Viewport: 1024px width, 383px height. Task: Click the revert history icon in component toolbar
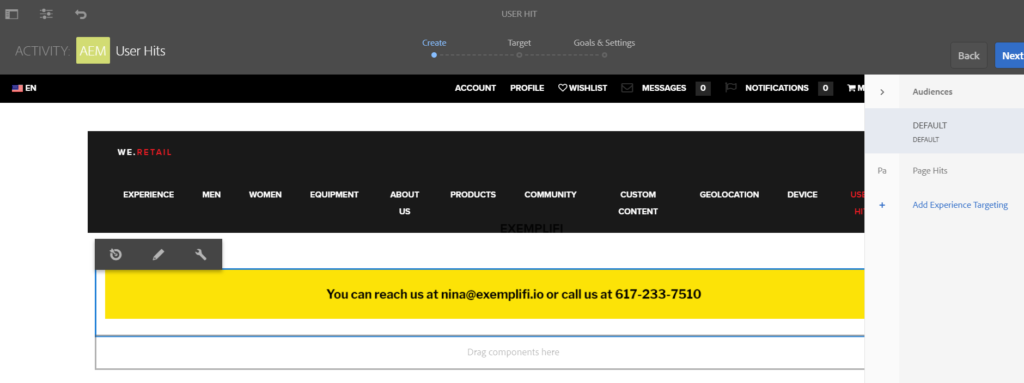pyautogui.click(x=116, y=254)
